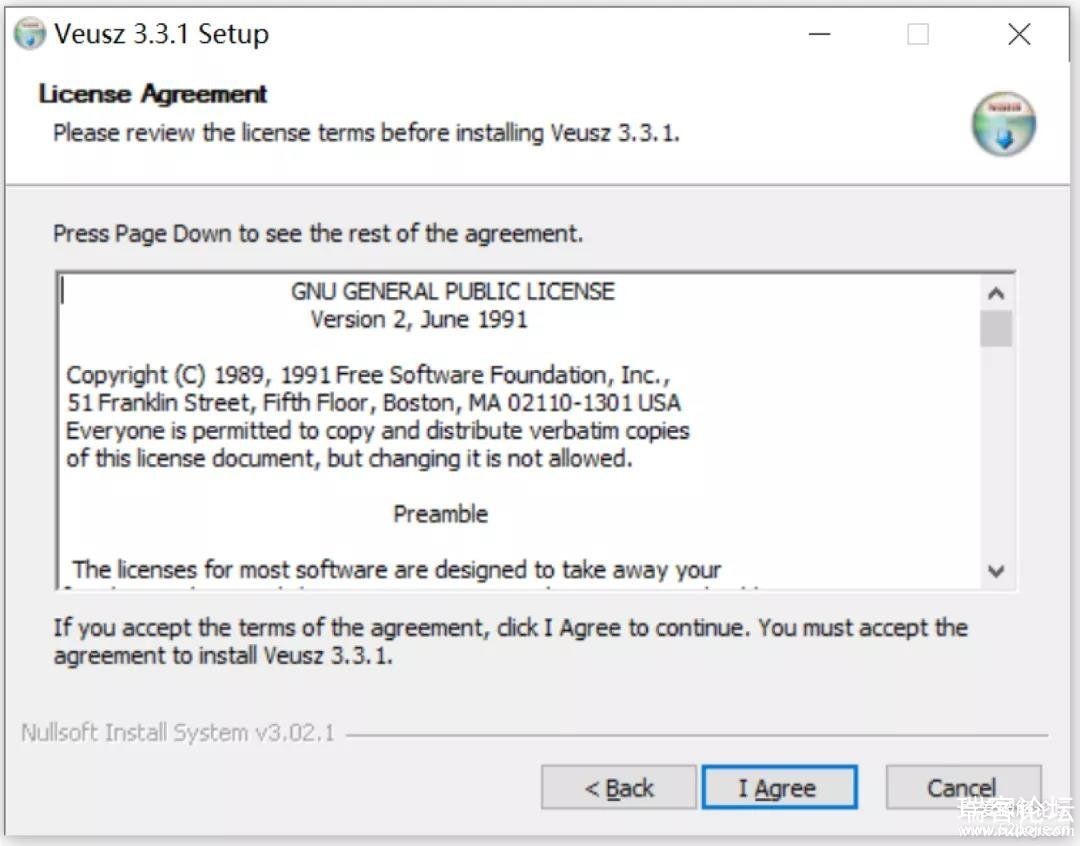Click the License Agreement header title
Screen dimensions: 1080x846
coord(152,94)
